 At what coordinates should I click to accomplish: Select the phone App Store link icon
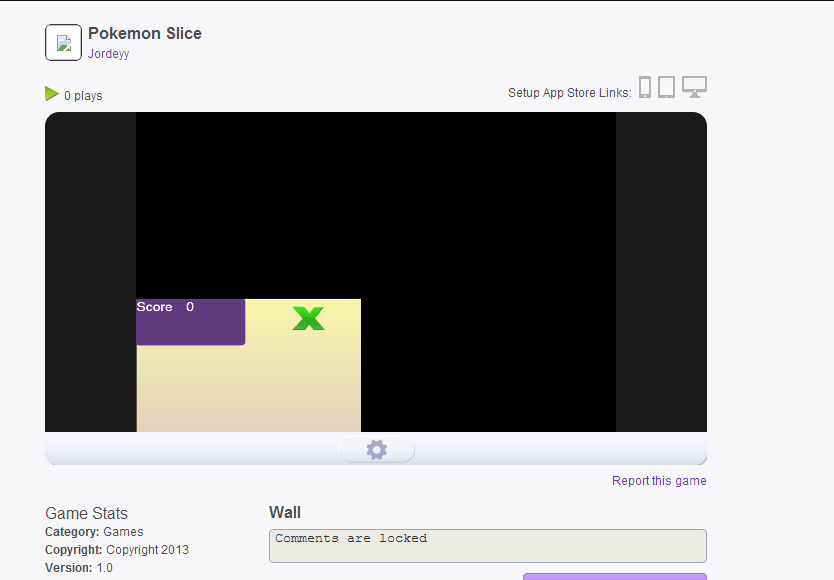645,87
